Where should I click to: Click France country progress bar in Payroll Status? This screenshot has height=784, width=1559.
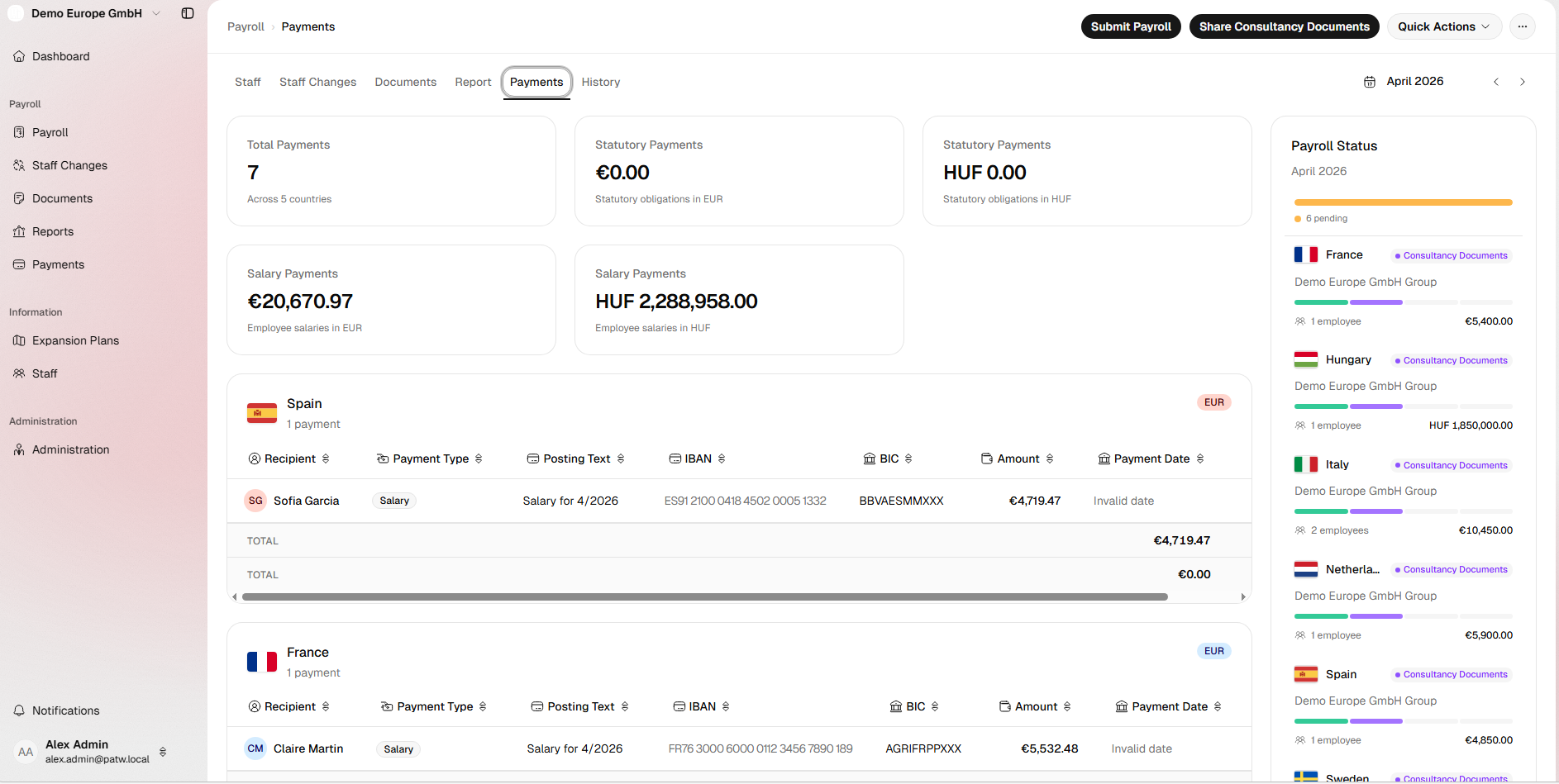click(1404, 302)
